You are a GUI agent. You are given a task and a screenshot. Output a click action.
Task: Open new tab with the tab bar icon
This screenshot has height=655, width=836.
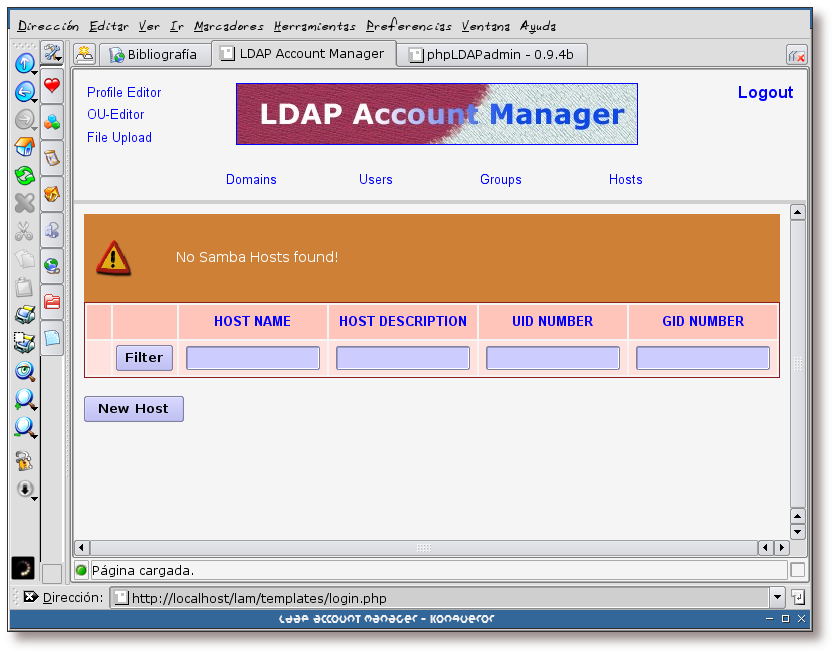click(85, 54)
